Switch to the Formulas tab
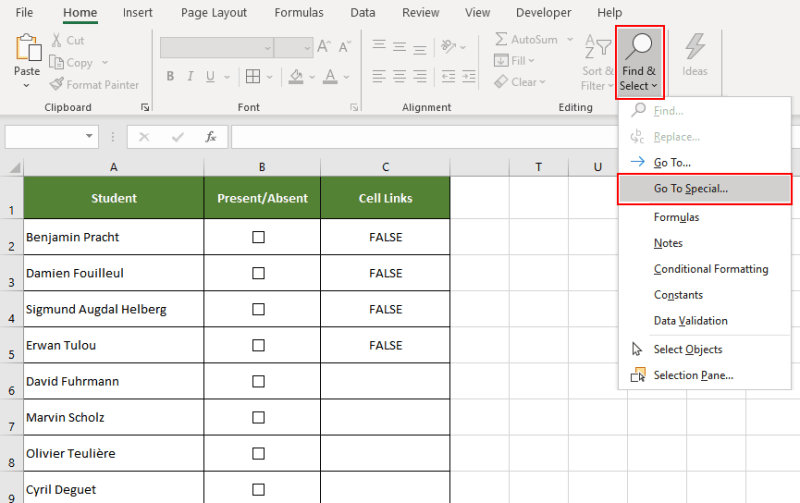 click(x=299, y=12)
